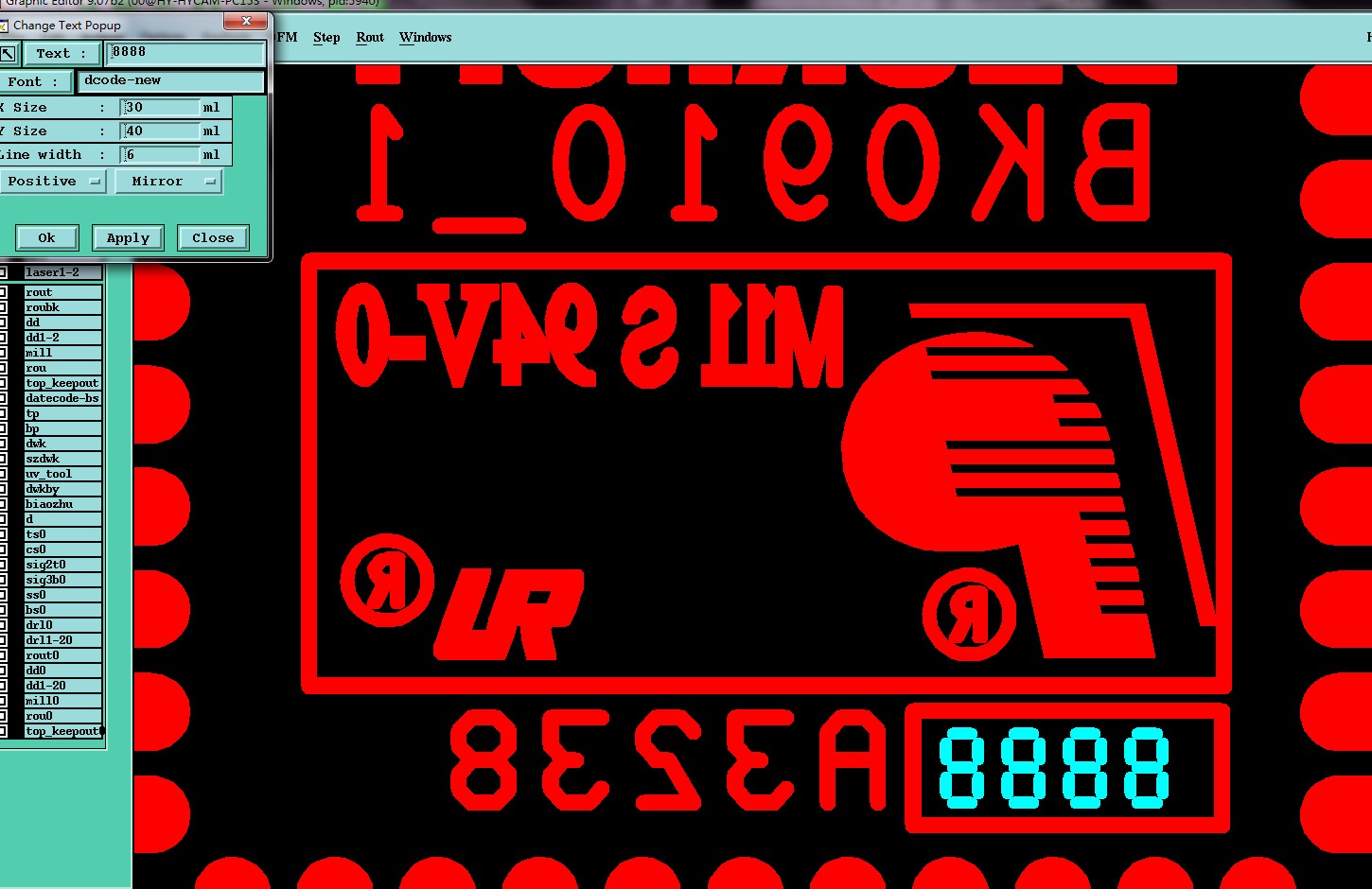Click the Y Size field showing 40
Viewport: 1372px width, 889px height.
pos(160,131)
